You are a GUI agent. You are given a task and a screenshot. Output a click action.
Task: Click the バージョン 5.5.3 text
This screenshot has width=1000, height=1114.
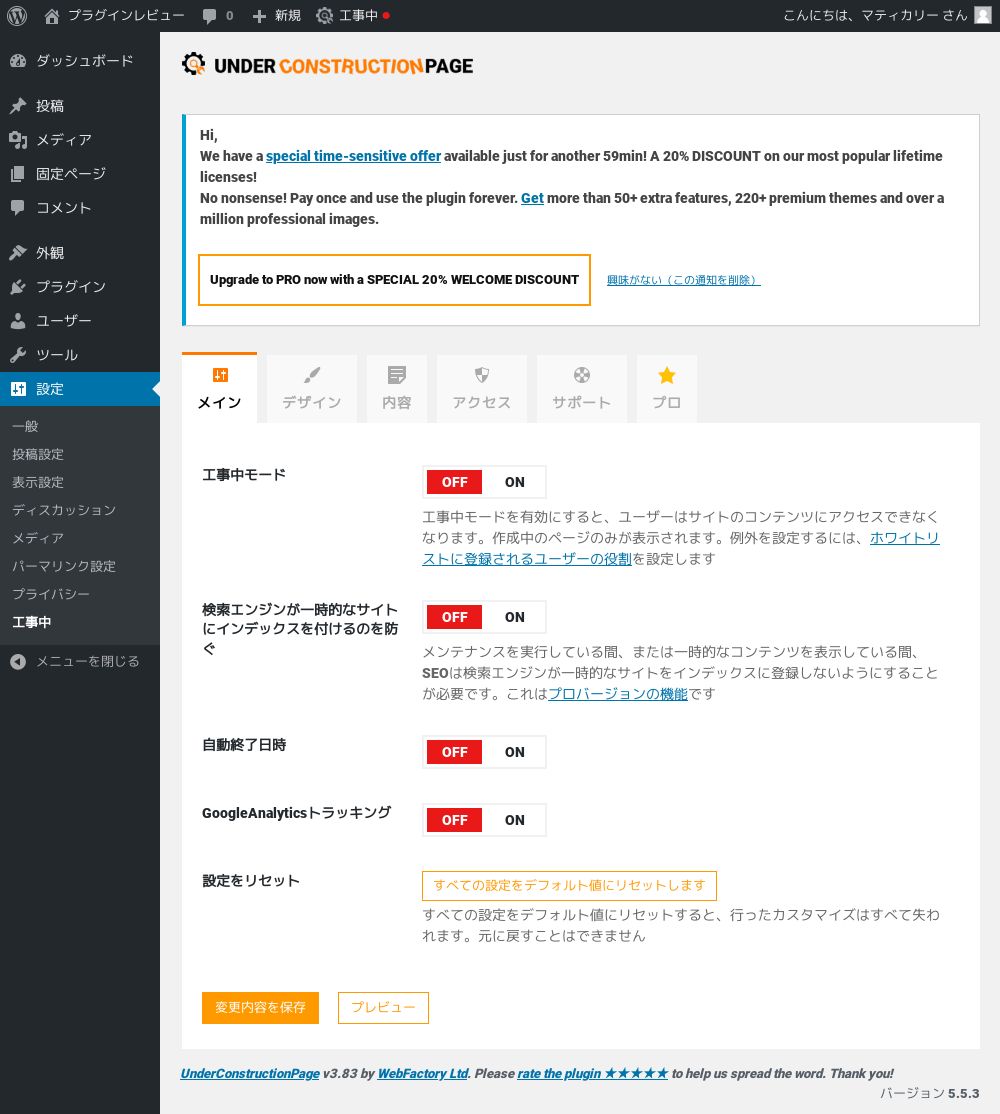(930, 1093)
